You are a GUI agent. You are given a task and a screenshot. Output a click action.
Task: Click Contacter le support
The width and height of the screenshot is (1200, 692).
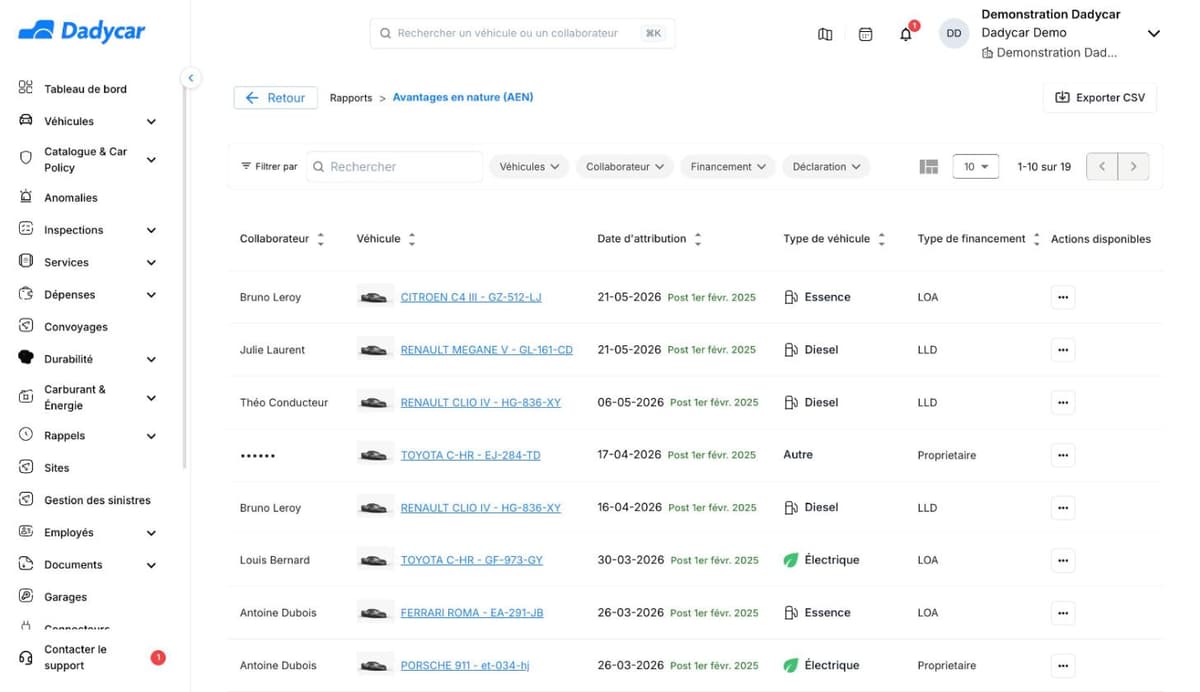tap(91, 657)
